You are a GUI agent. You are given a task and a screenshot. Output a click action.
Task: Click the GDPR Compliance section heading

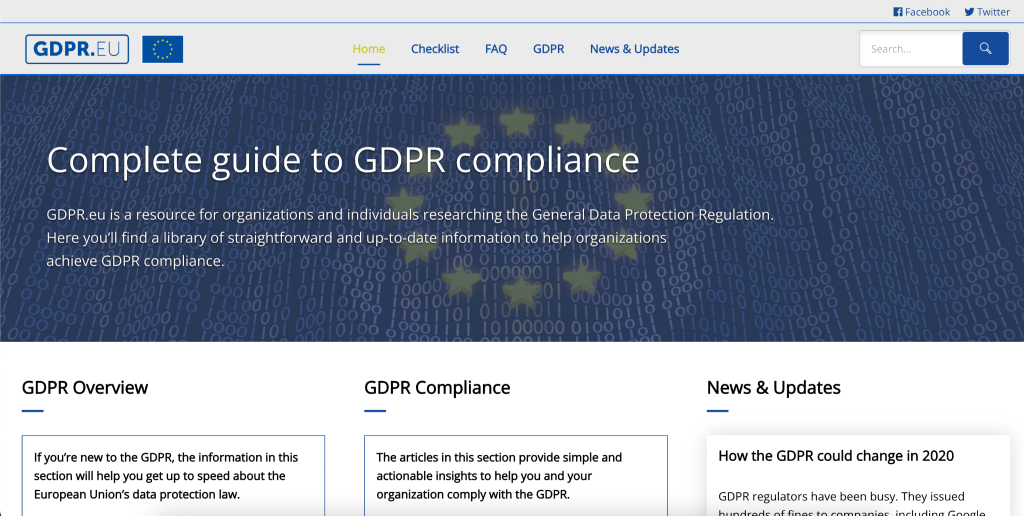[437, 387]
